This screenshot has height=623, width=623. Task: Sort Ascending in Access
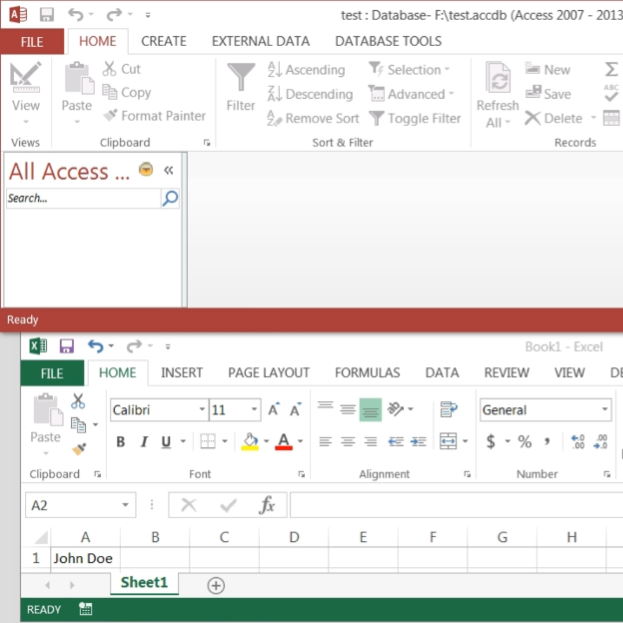tap(306, 70)
